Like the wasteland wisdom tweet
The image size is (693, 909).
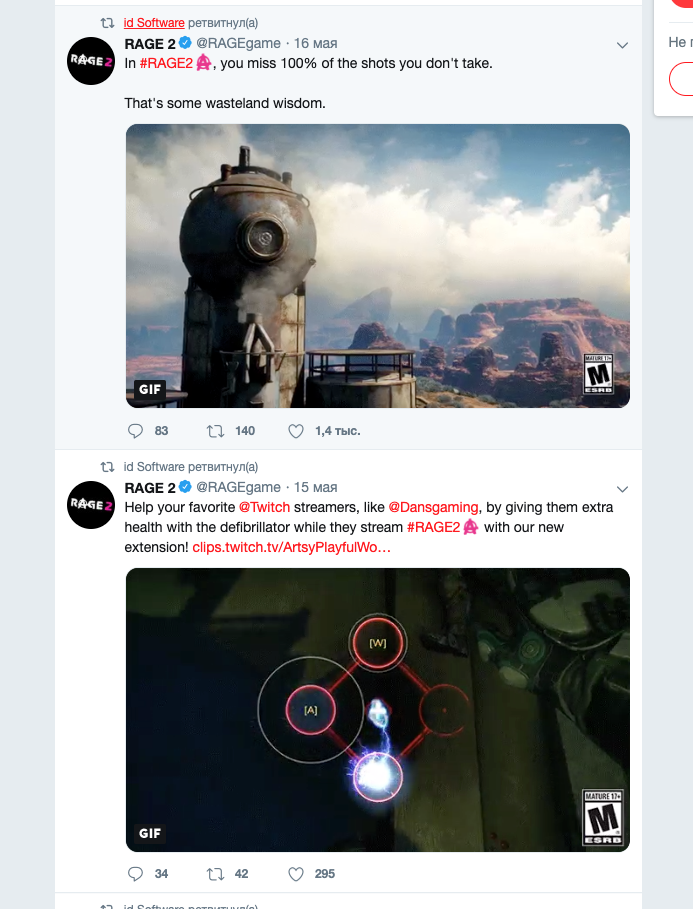[x=295, y=431]
